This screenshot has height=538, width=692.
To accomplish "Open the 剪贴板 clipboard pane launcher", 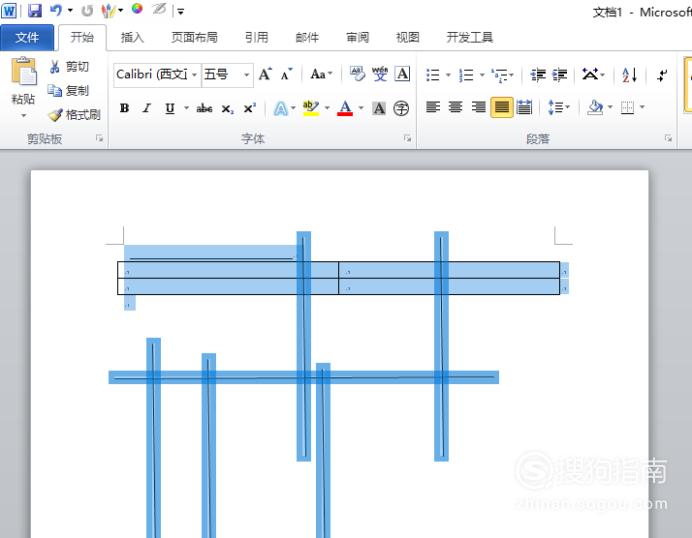I will click(x=99, y=139).
